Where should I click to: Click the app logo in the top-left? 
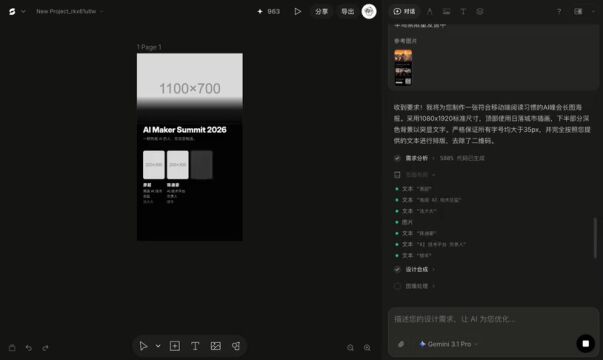click(x=12, y=12)
